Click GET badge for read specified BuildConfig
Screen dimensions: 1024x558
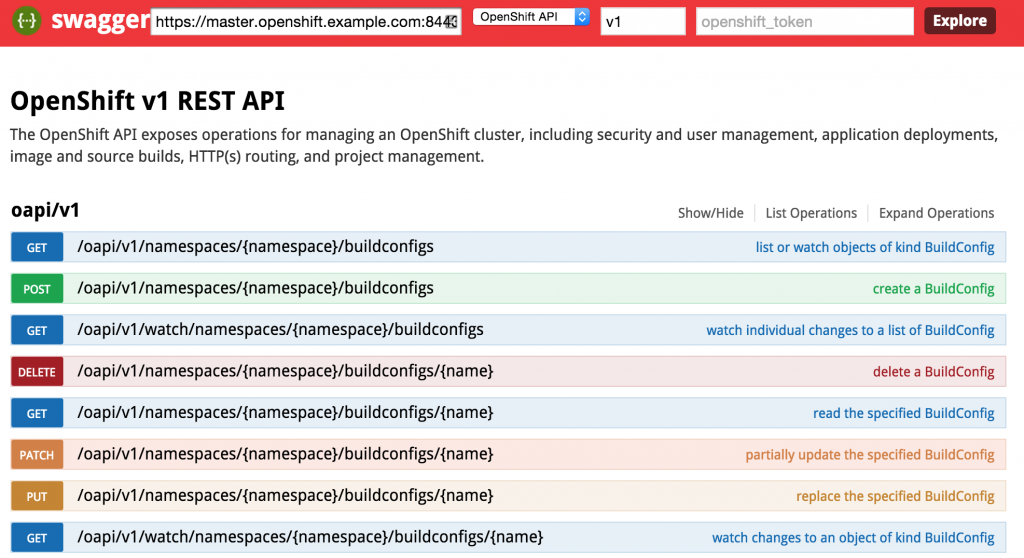(x=37, y=413)
